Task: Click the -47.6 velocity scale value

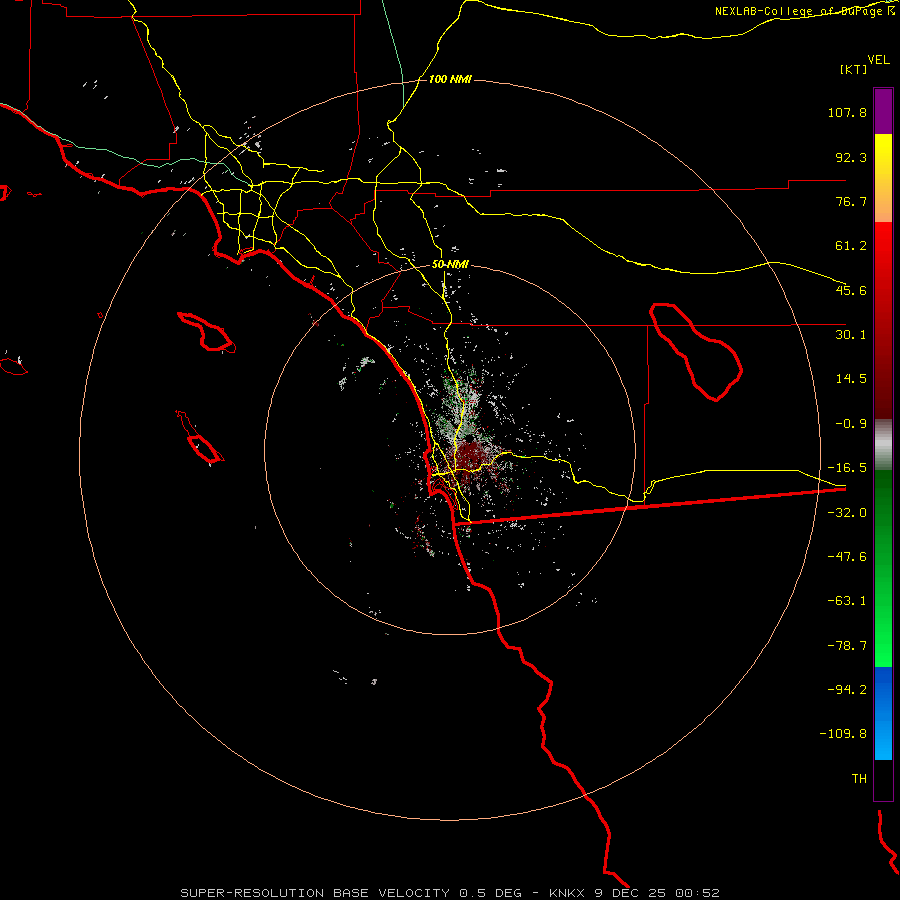Action: point(847,557)
